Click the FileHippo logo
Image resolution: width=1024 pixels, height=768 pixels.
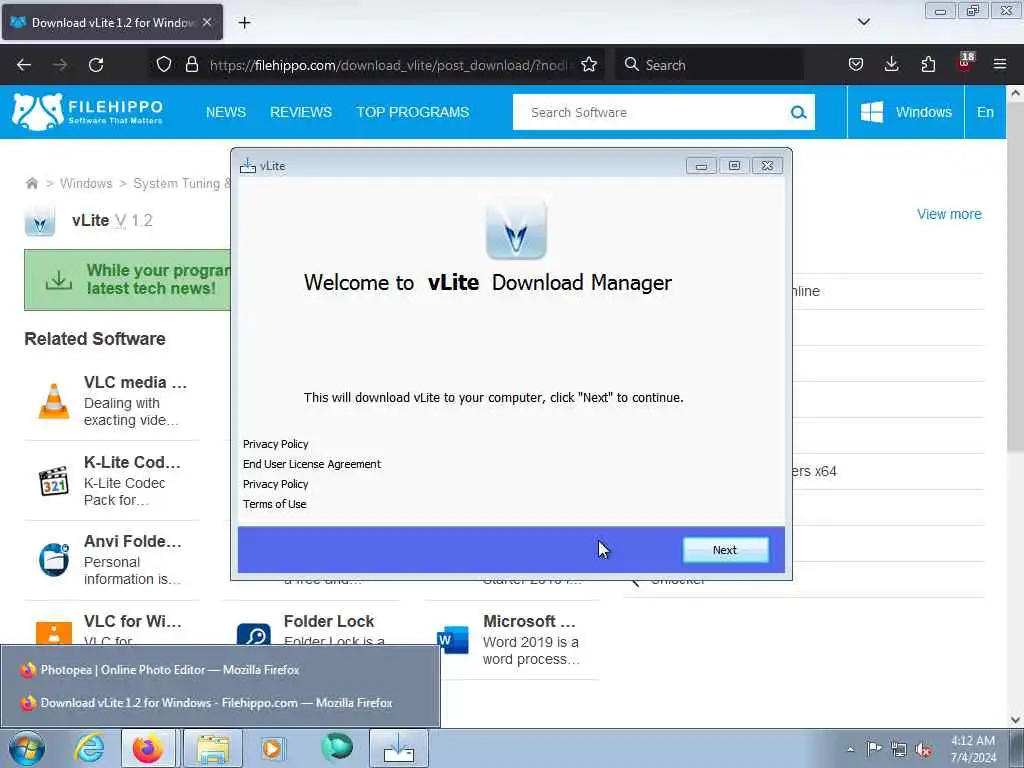point(88,112)
